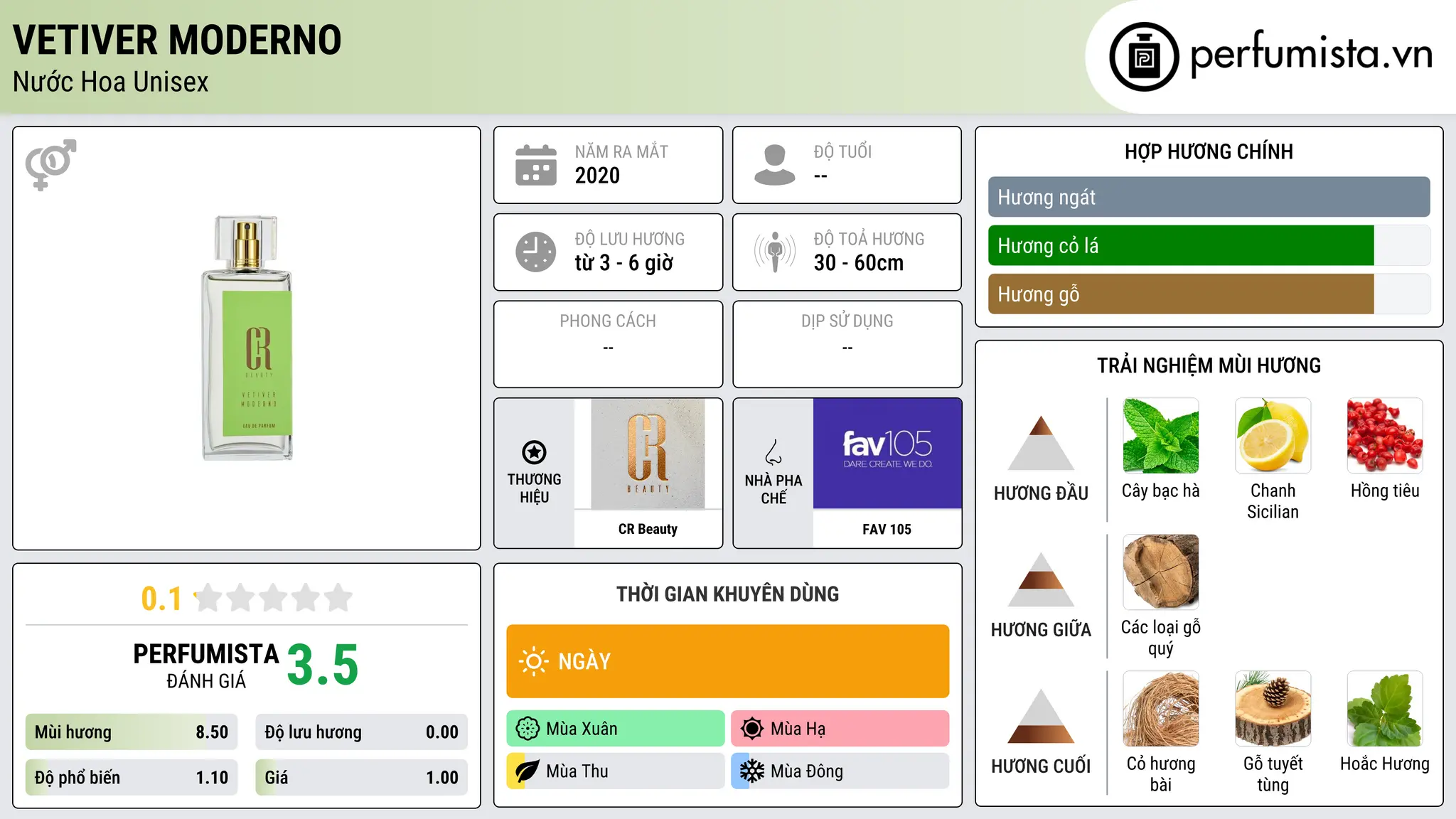1456x819 pixels.
Task: Click the PERFUMISTA ĐÁNH GIÁ label
Action: click(x=206, y=665)
